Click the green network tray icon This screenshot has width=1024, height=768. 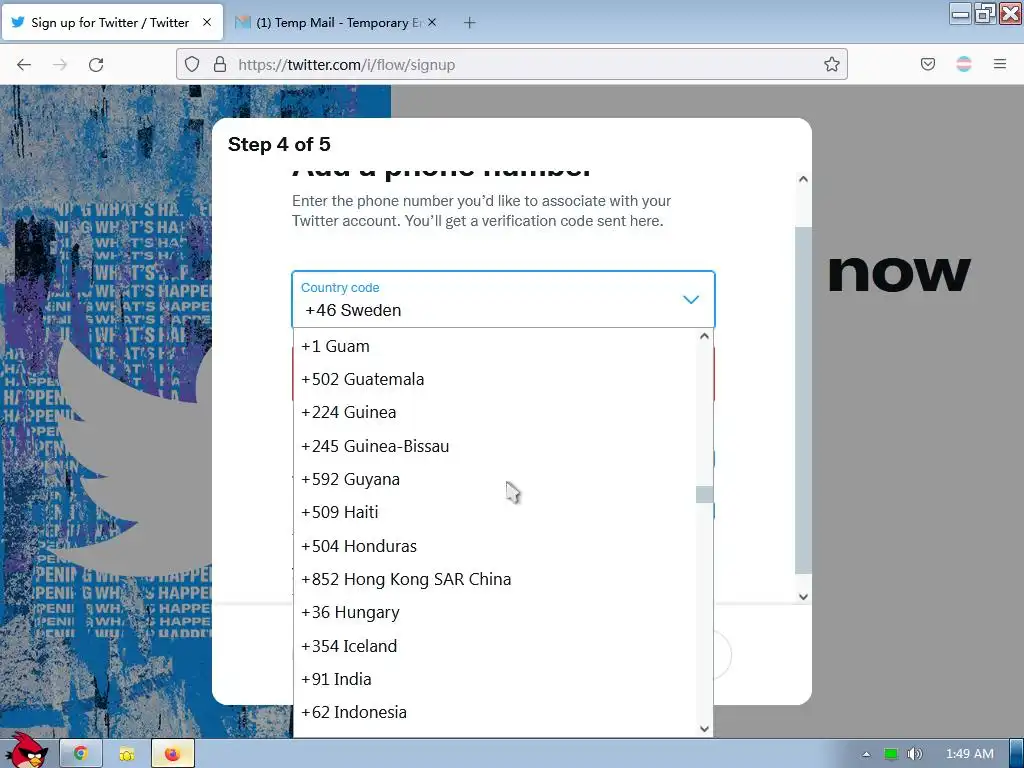891,754
